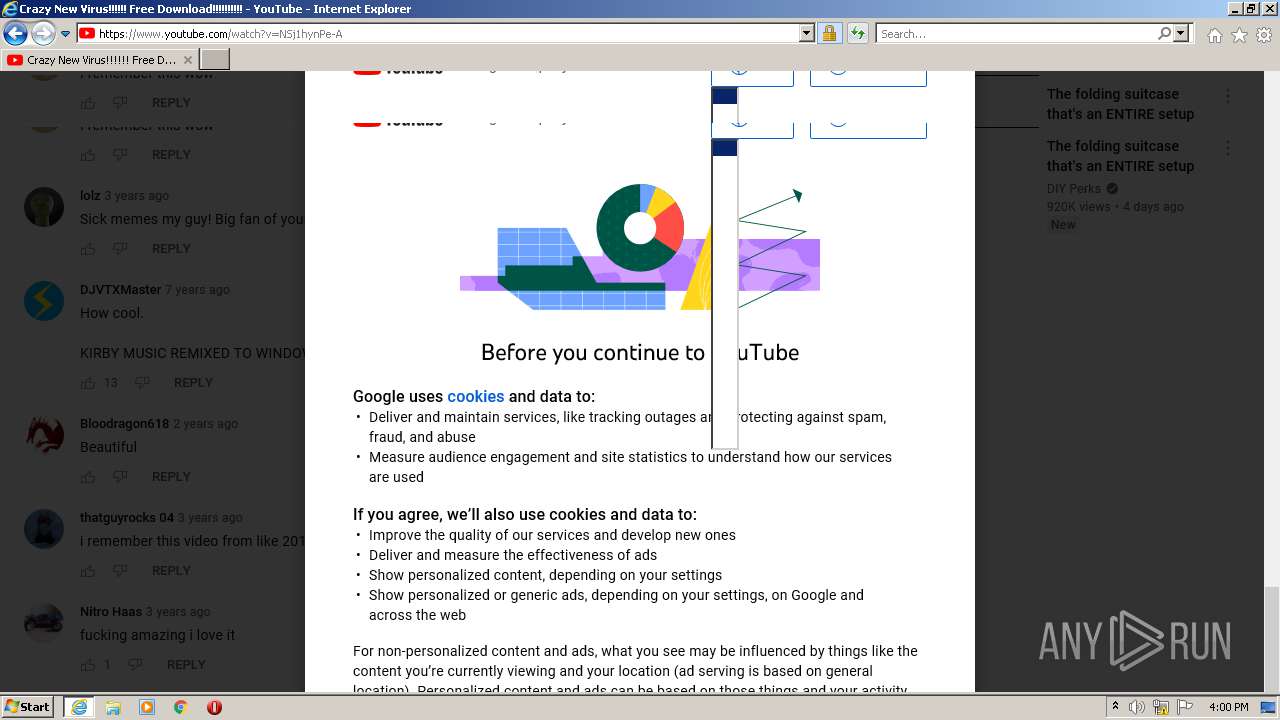Viewport: 1280px width, 720px height.
Task: Click the Bloodragon618 username
Action: point(124,424)
